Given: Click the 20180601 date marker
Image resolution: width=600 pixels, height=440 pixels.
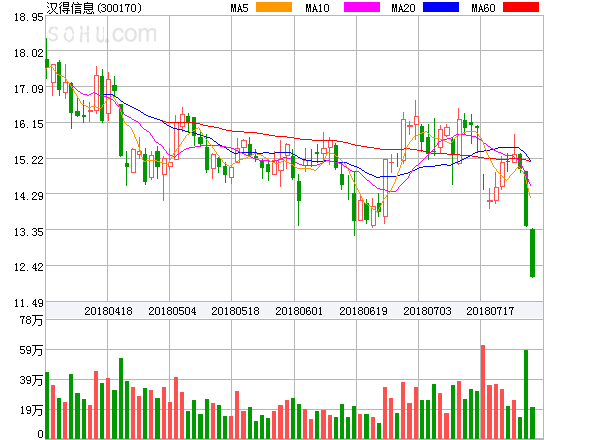Looking at the screenshot, I should coord(299,311).
